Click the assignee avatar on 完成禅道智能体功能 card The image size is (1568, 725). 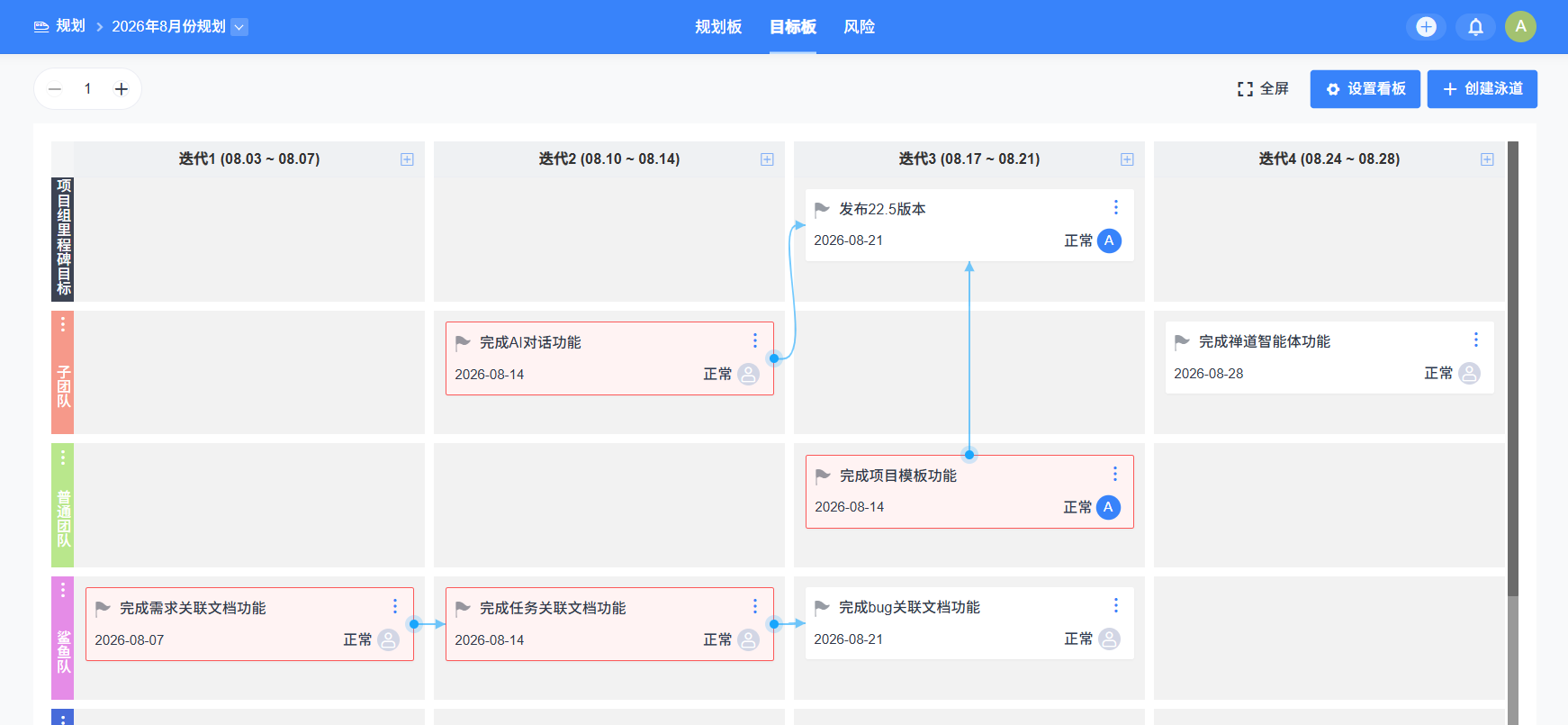point(1469,373)
